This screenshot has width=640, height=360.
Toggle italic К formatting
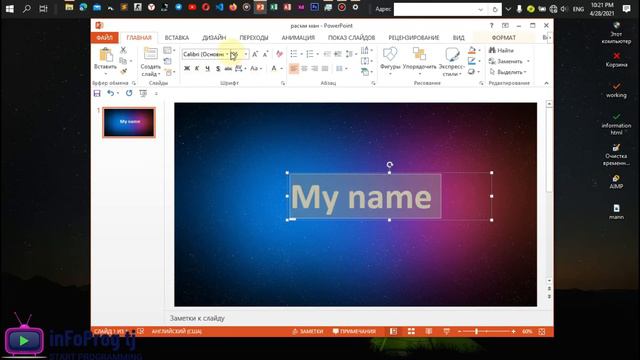pyautogui.click(x=197, y=69)
